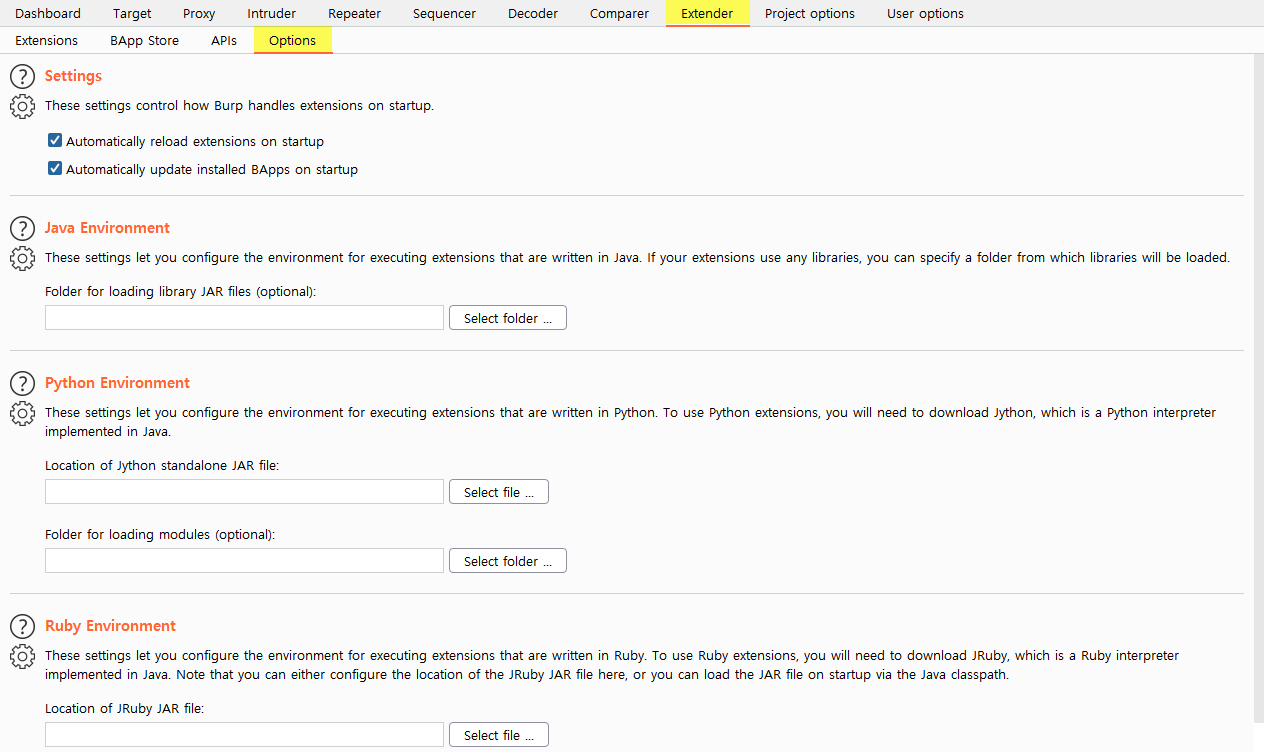Viewport: 1264px width, 752px height.
Task: Click the 'Settings' section heading
Action: [73, 76]
